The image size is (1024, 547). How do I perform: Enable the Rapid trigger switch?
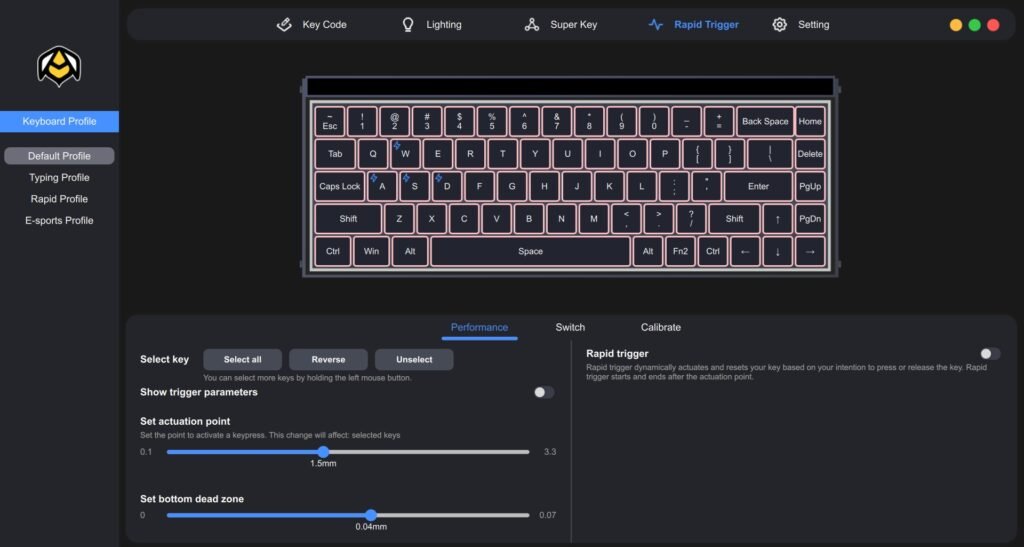coord(989,354)
